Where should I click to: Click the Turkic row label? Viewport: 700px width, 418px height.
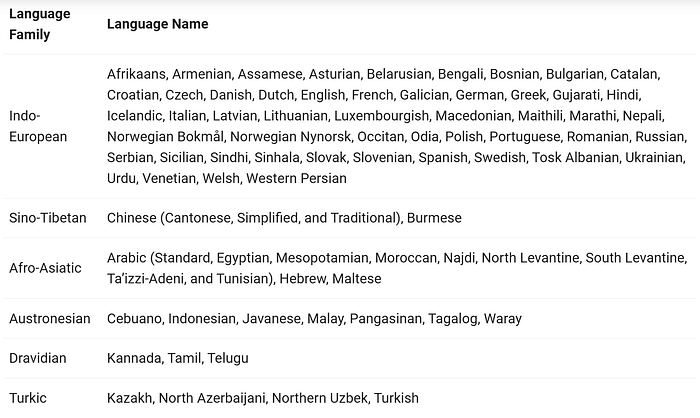point(28,398)
